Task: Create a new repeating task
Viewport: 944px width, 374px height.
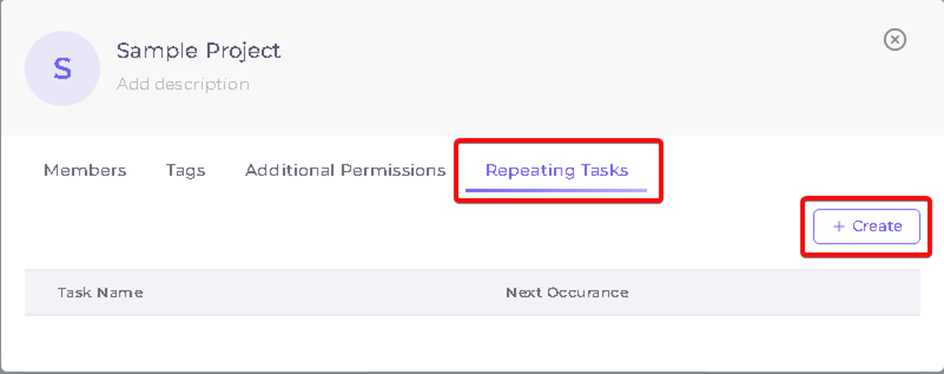Action: (x=866, y=226)
